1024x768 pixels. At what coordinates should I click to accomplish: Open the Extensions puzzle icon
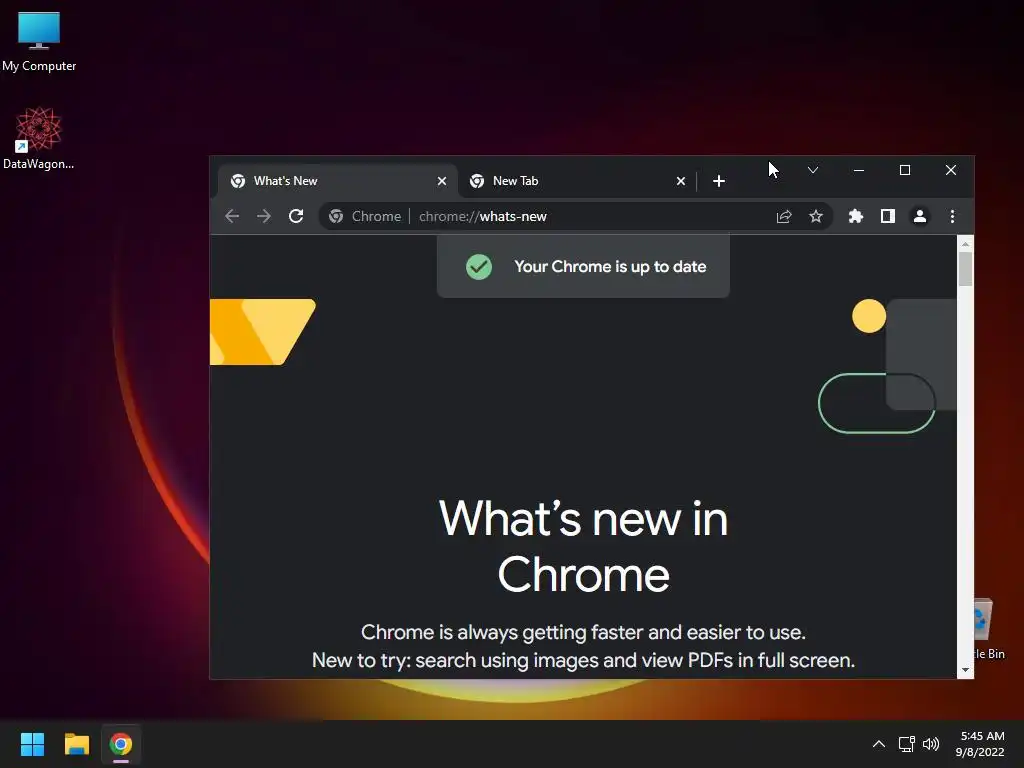pyautogui.click(x=856, y=216)
